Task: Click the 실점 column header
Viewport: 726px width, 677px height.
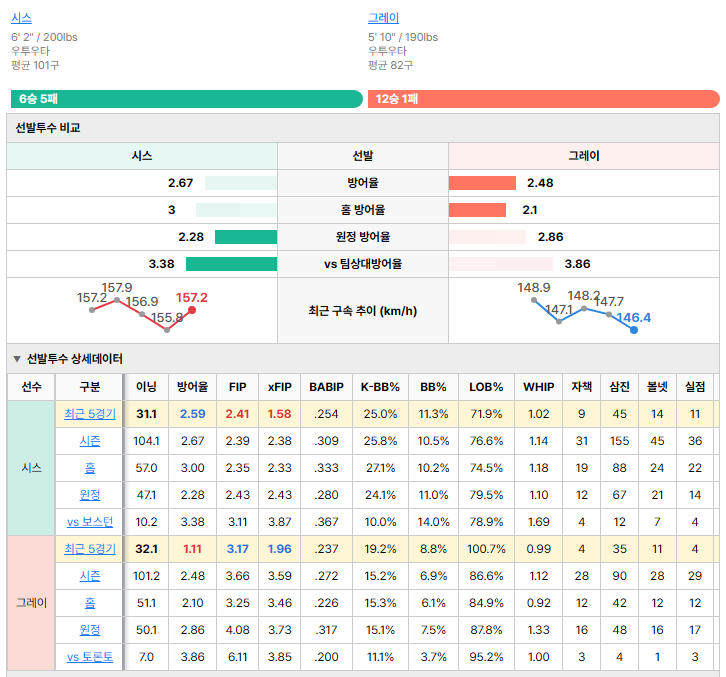Action: 695,387
